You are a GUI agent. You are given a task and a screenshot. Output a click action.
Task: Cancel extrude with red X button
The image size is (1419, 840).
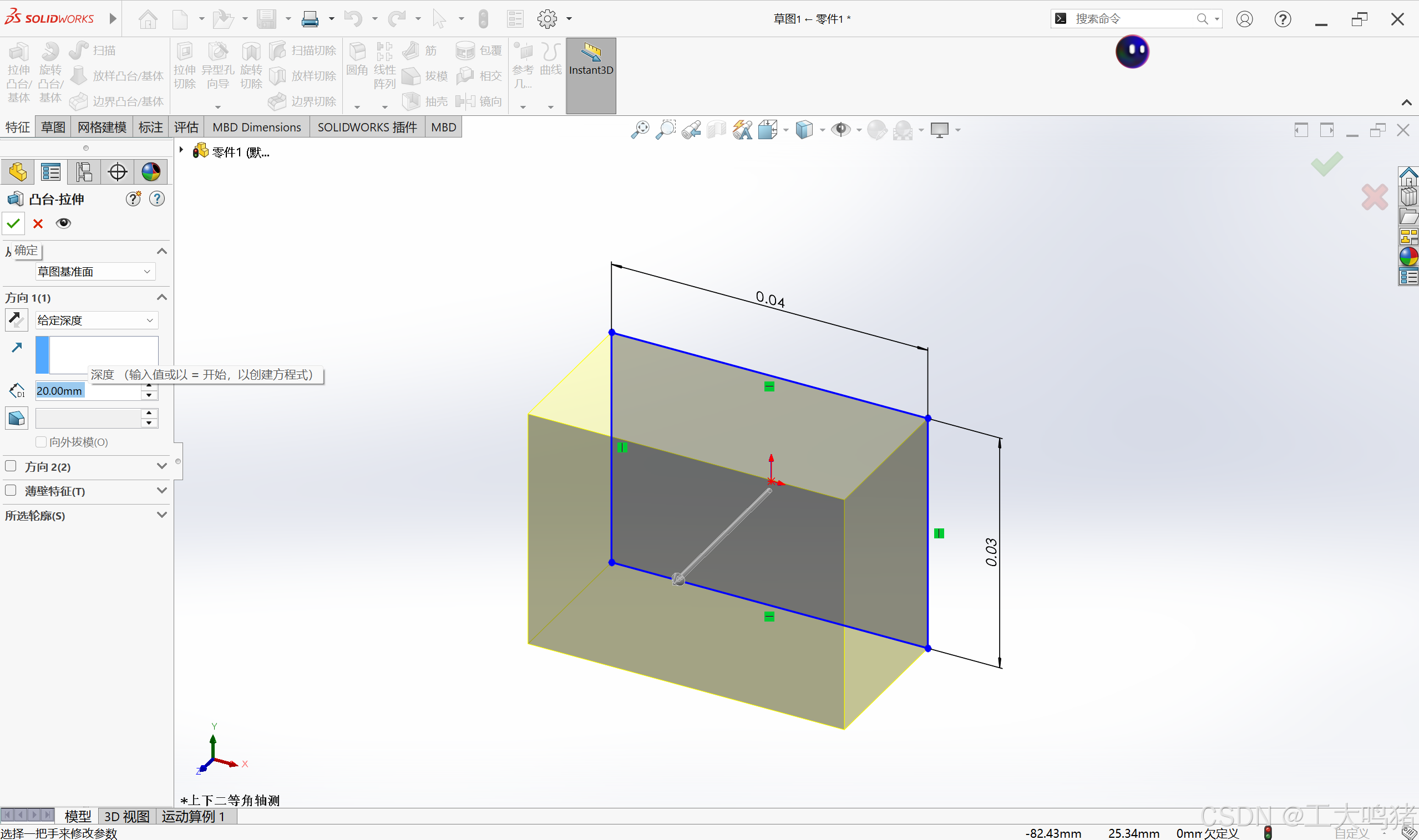(x=38, y=223)
